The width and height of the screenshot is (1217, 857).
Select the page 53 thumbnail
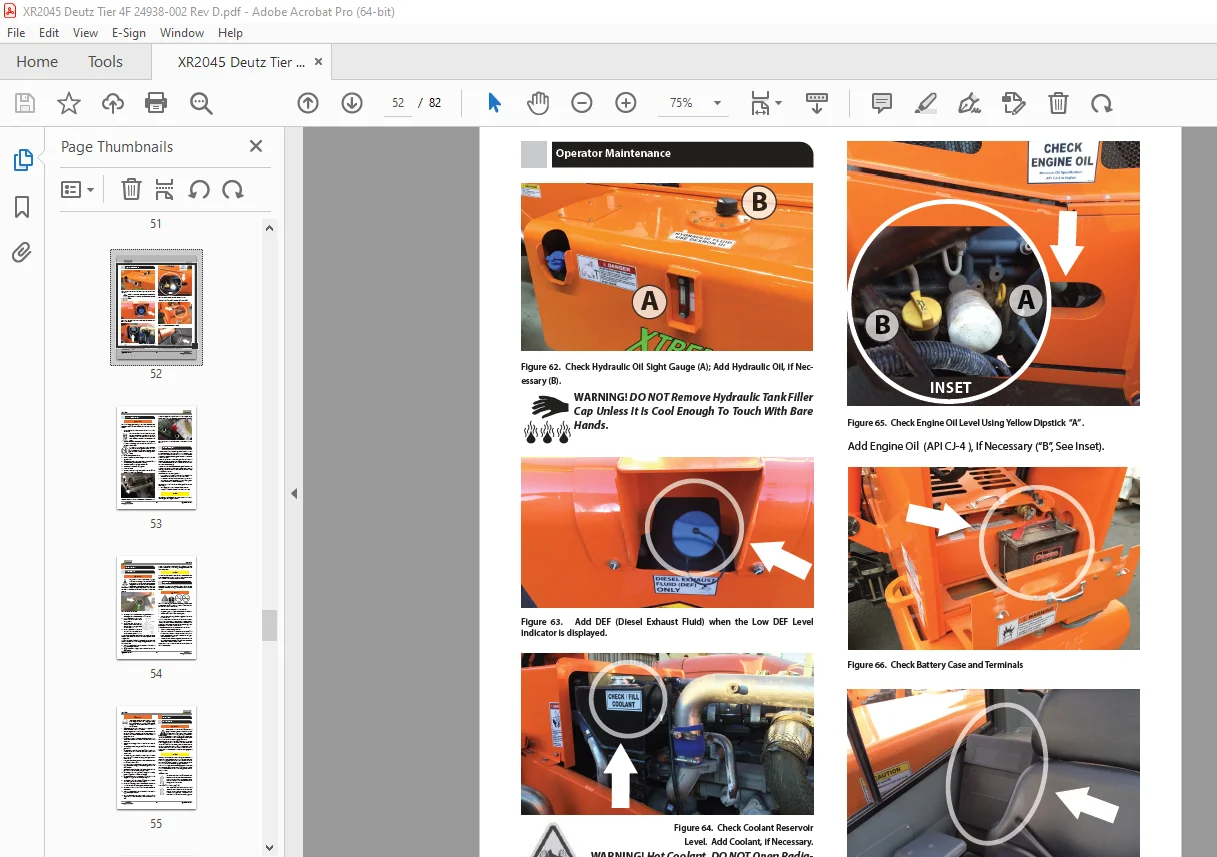(x=156, y=458)
